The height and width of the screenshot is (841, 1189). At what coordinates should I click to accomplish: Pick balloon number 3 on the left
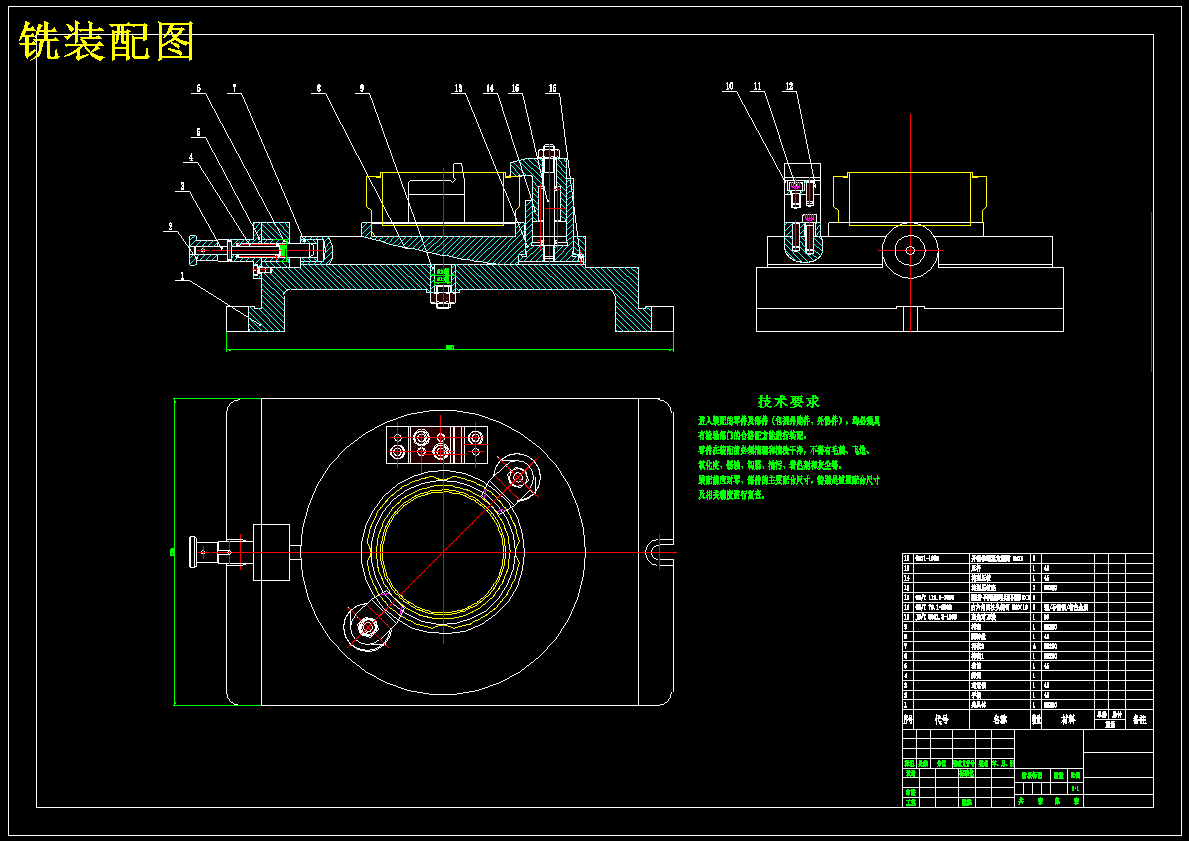tap(182, 186)
